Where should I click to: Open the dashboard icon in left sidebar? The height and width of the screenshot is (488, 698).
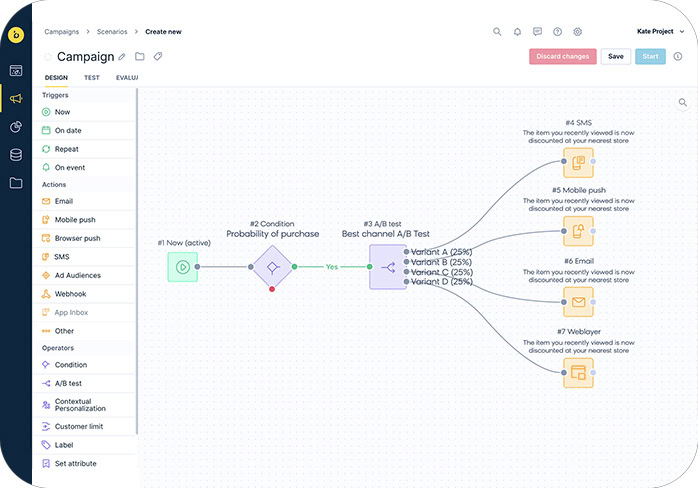point(16,70)
